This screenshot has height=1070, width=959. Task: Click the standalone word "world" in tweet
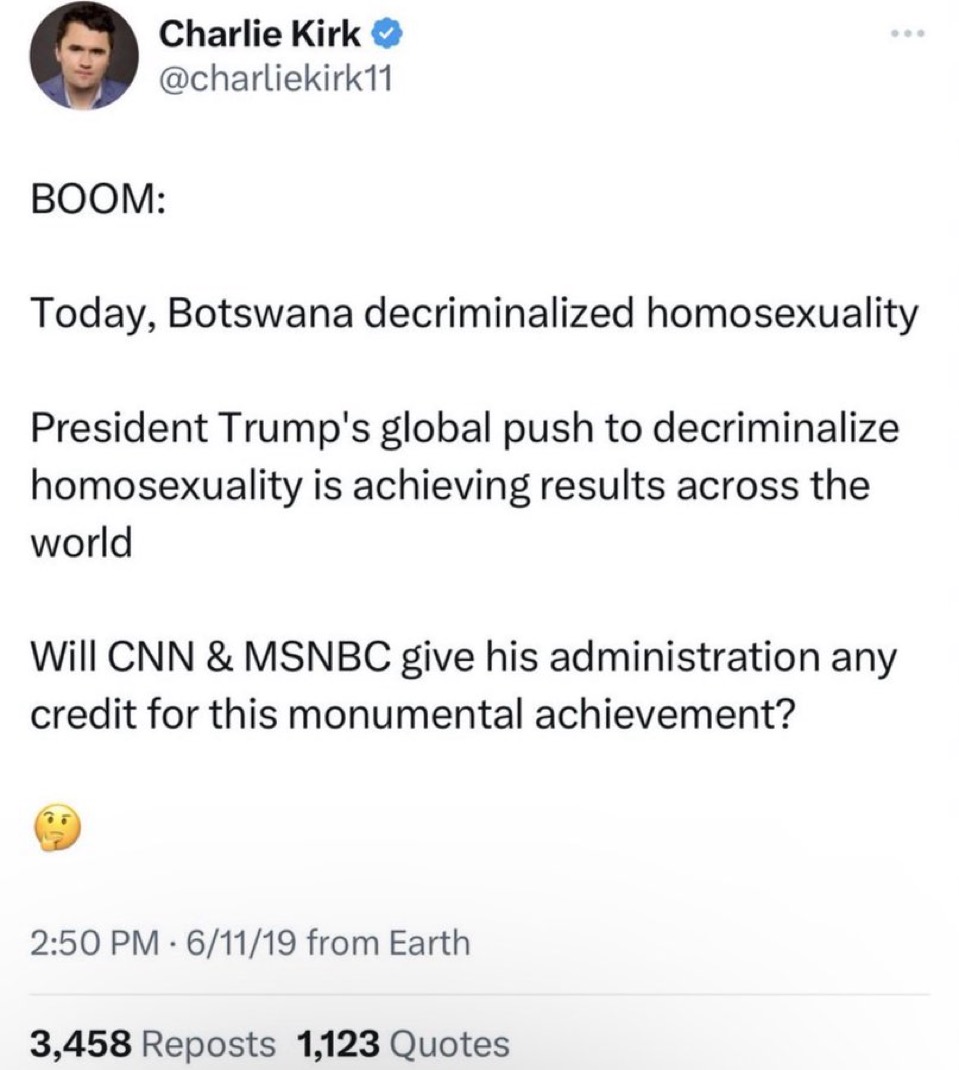point(81,543)
